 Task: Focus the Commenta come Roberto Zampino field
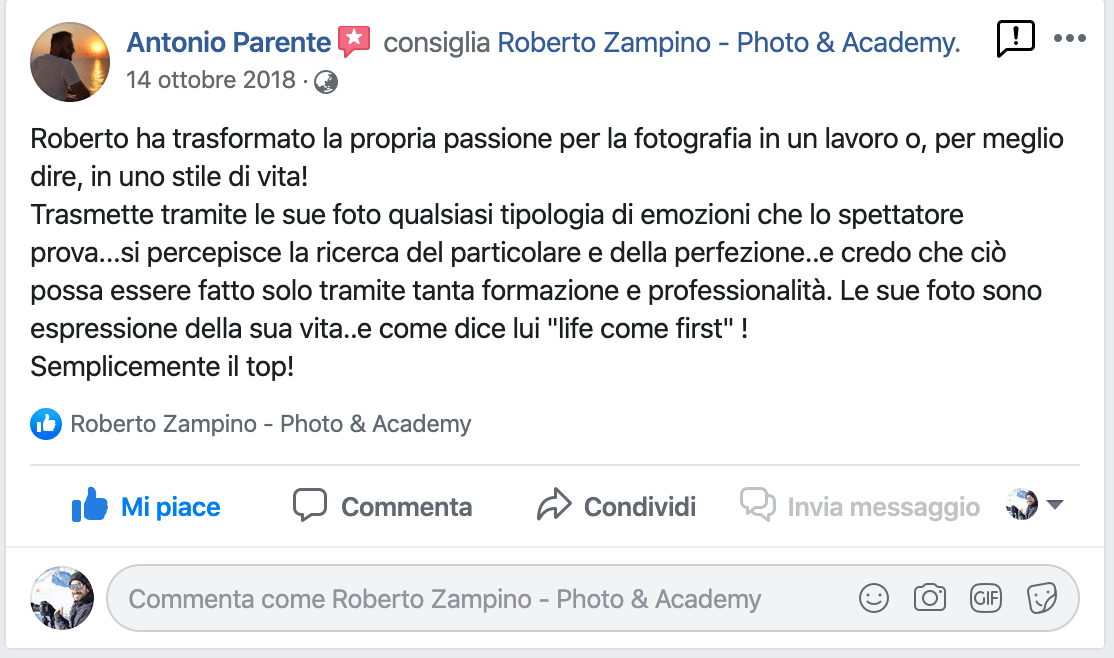click(480, 600)
